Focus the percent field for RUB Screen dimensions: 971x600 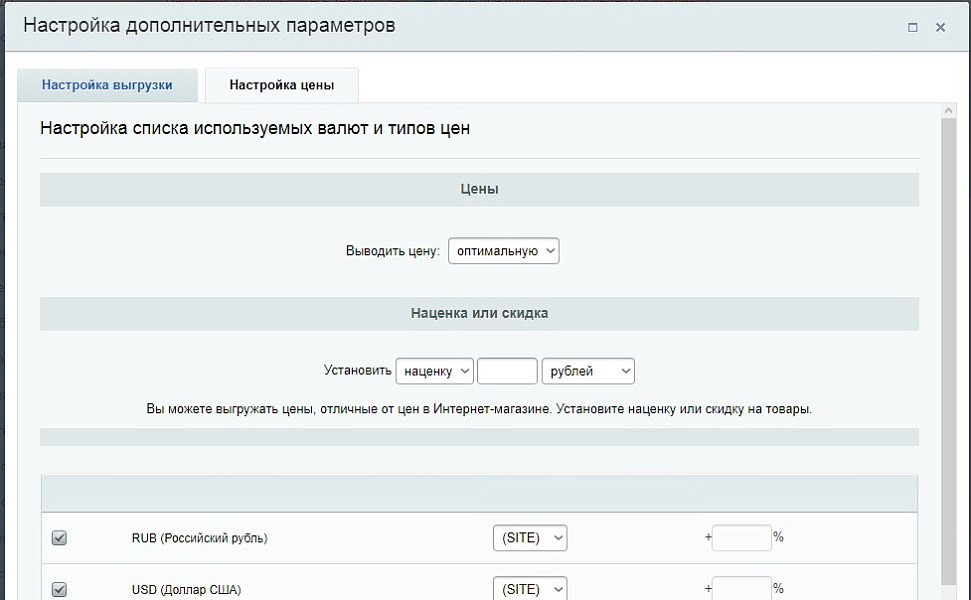click(741, 538)
